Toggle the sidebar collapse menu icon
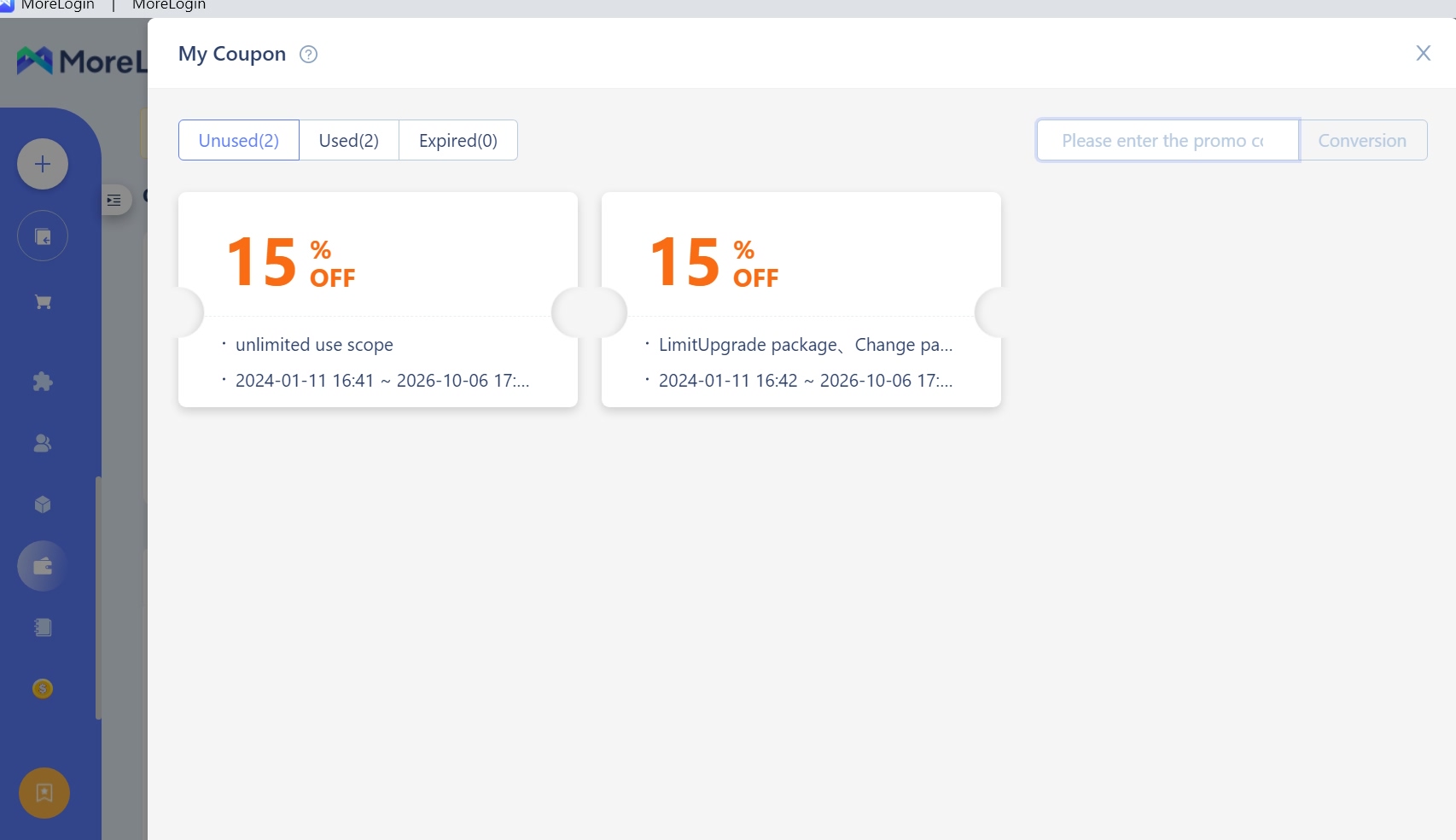This screenshot has height=840, width=1456. click(x=114, y=201)
